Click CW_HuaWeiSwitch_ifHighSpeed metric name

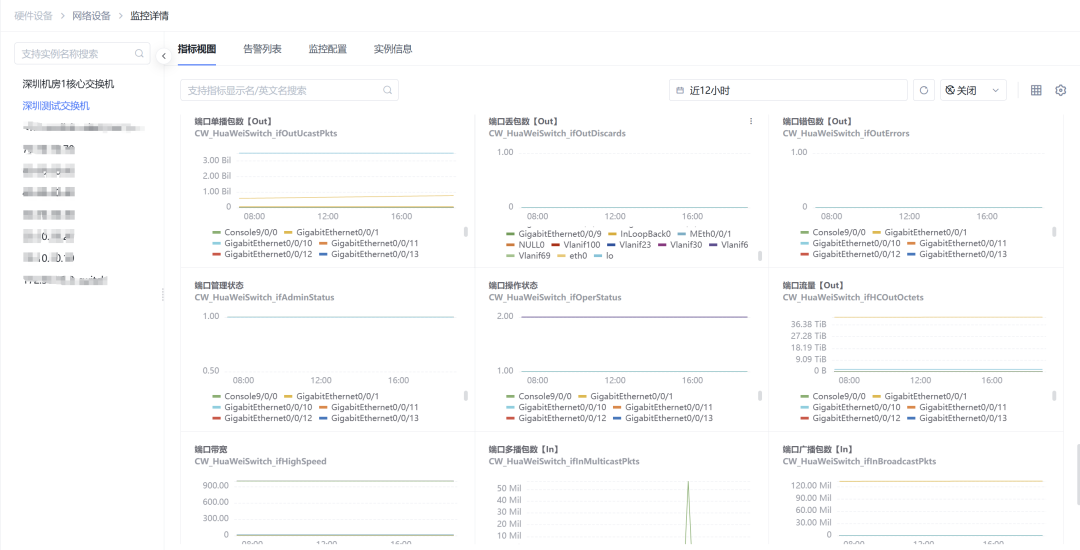coord(260,461)
